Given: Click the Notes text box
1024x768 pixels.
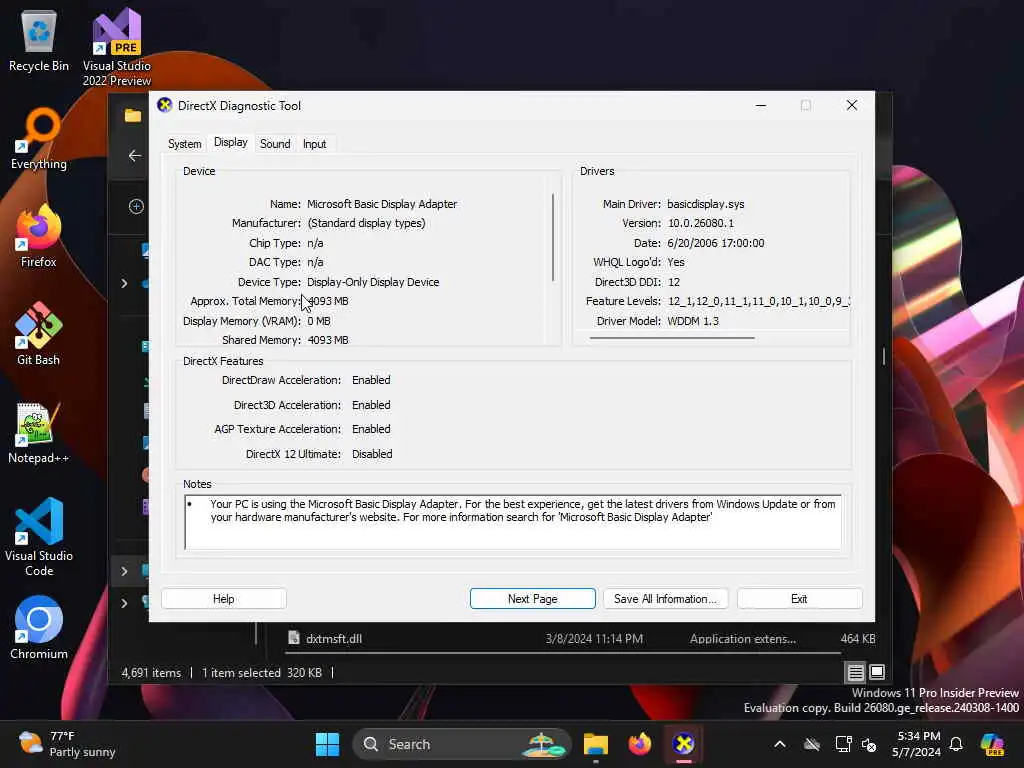Looking at the screenshot, I should (513, 522).
